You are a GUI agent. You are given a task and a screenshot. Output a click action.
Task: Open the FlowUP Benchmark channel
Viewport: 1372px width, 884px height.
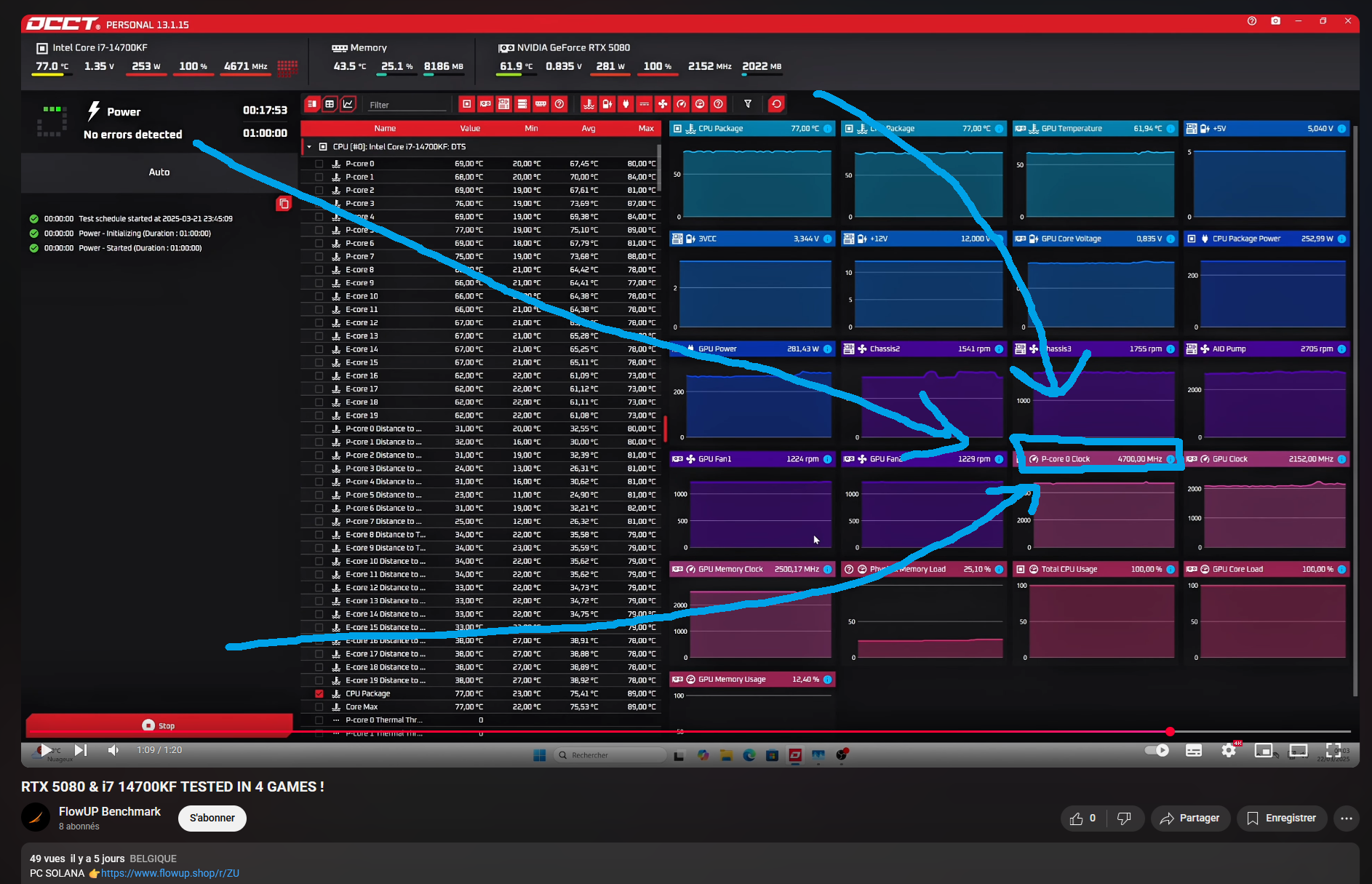click(110, 811)
